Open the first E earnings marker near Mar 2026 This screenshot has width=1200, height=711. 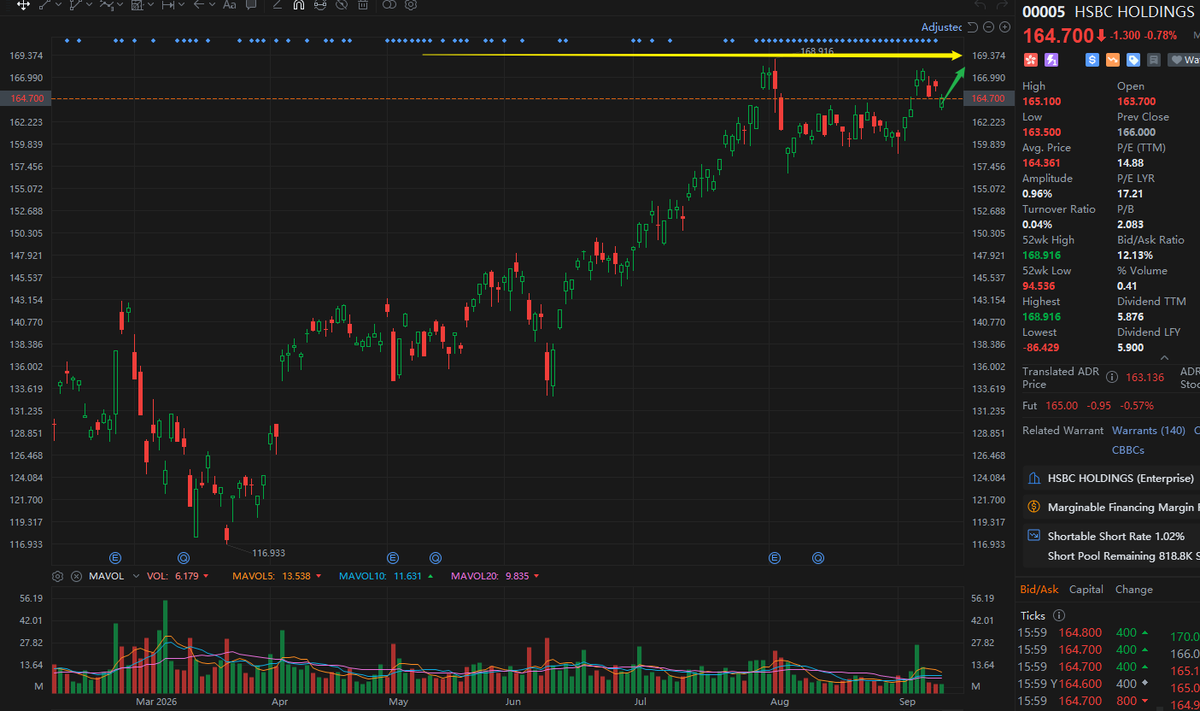115,556
